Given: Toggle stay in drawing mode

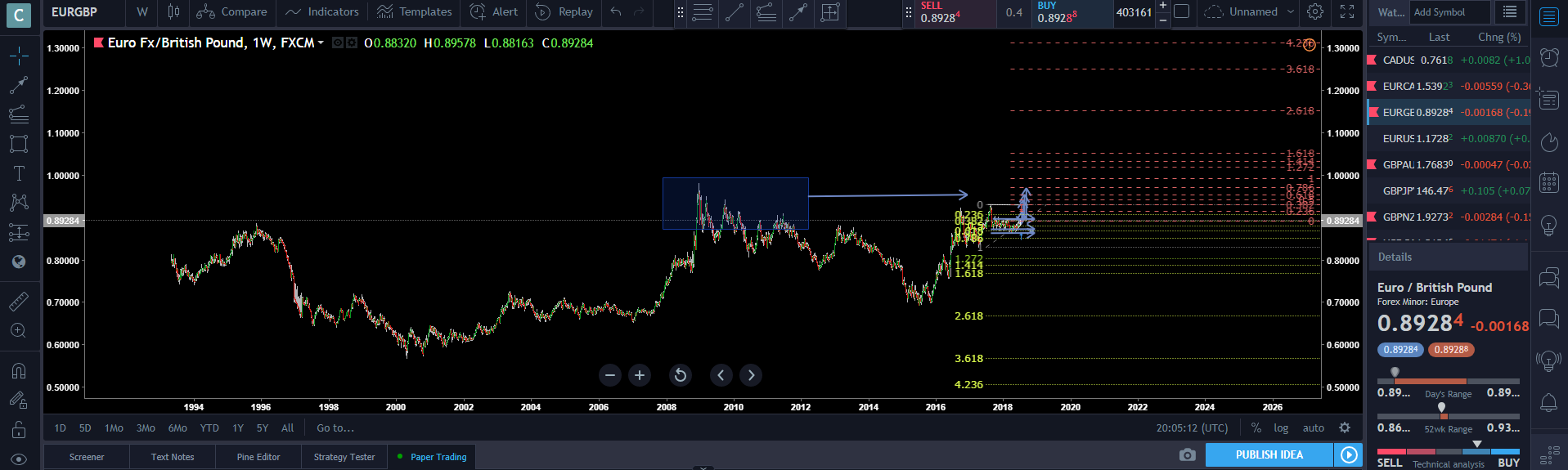Looking at the screenshot, I should 19,400.
